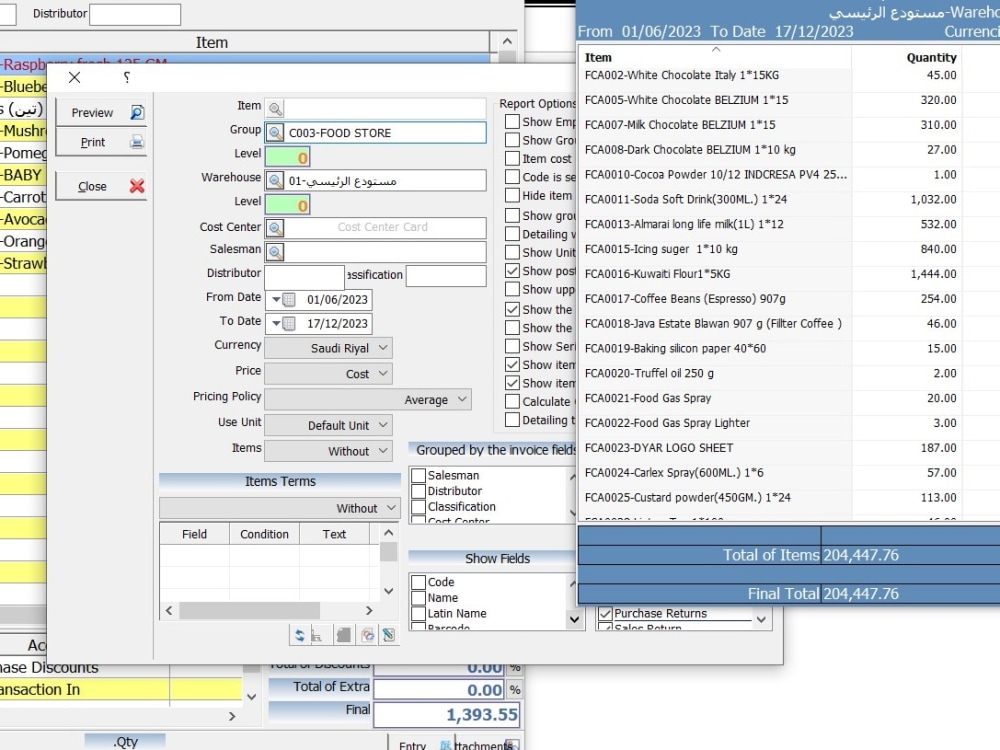Click the Close button with red X
The height and width of the screenshot is (750, 1000).
point(101,186)
